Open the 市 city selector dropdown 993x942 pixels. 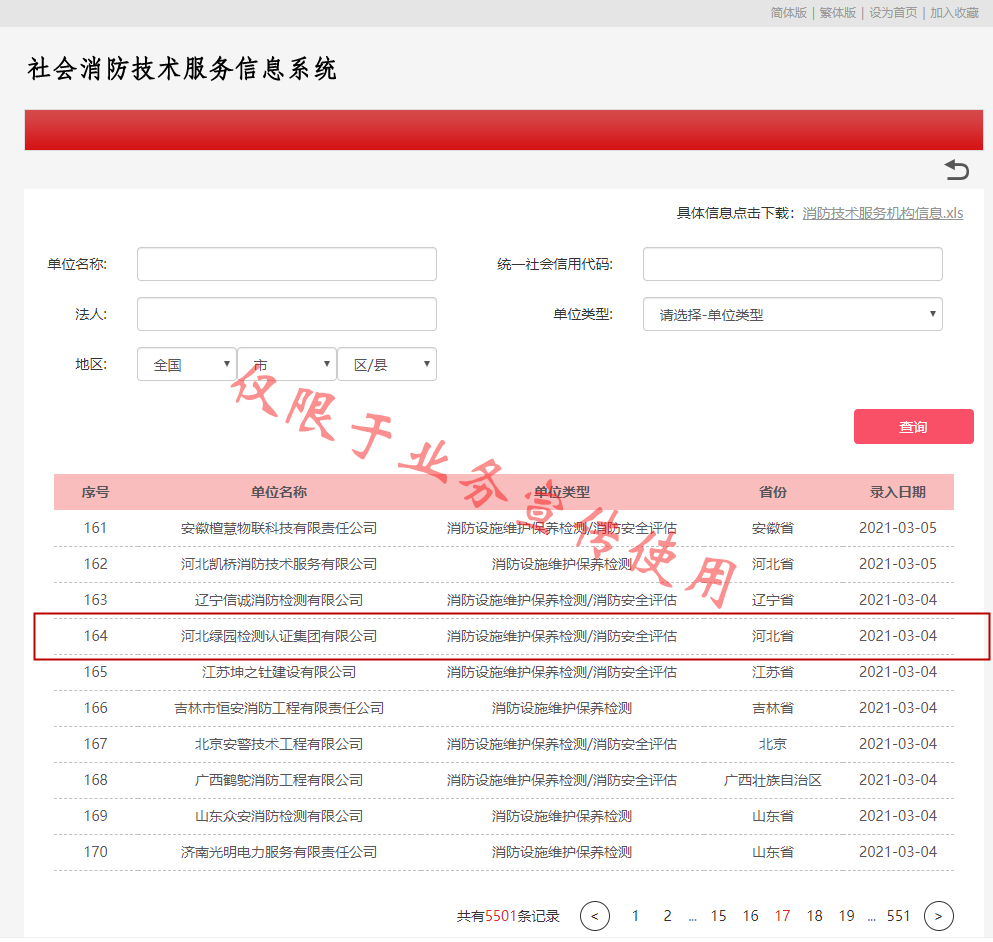(x=287, y=364)
